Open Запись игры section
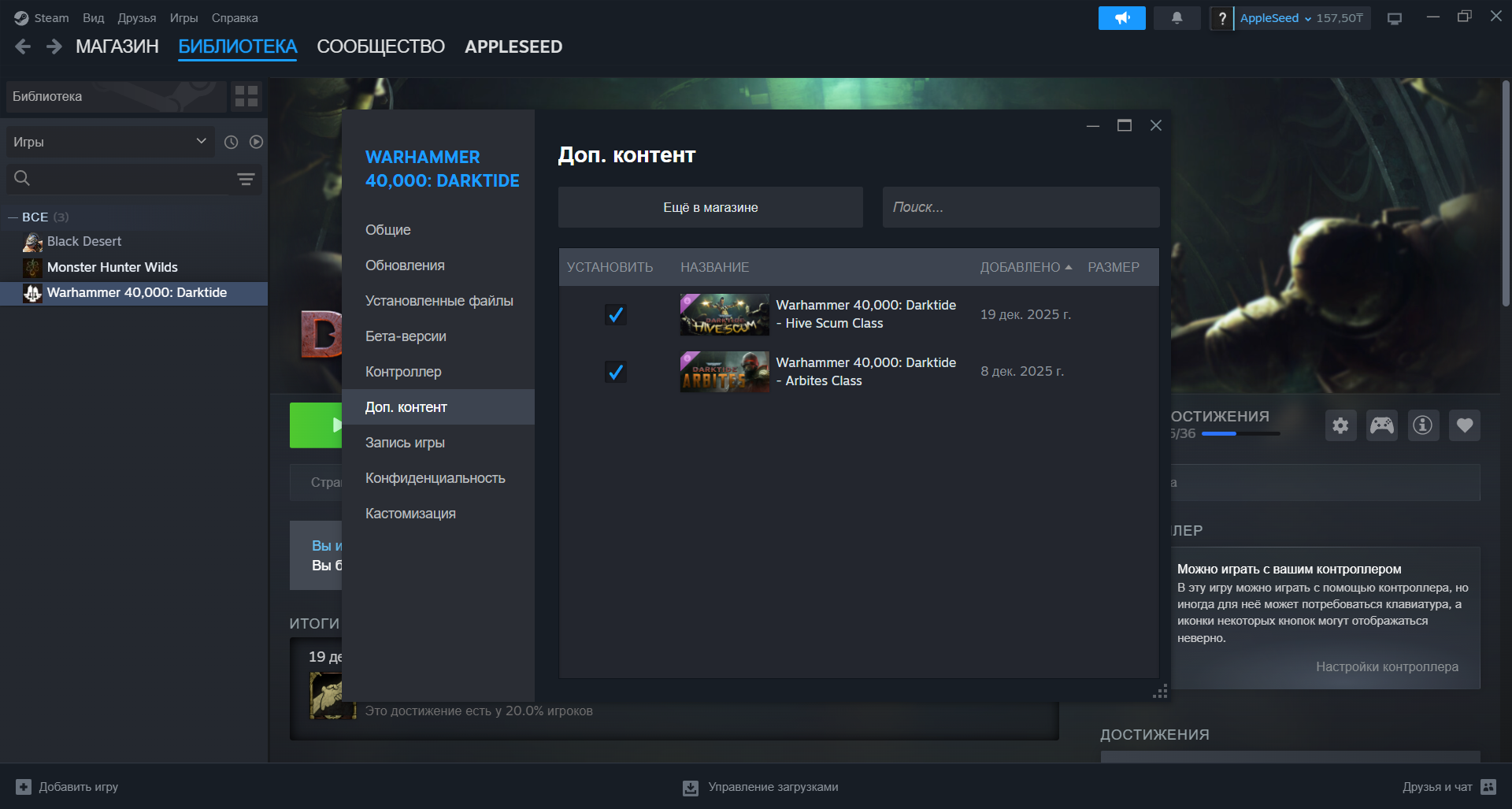Viewport: 1512px width, 809px height. click(x=438, y=443)
